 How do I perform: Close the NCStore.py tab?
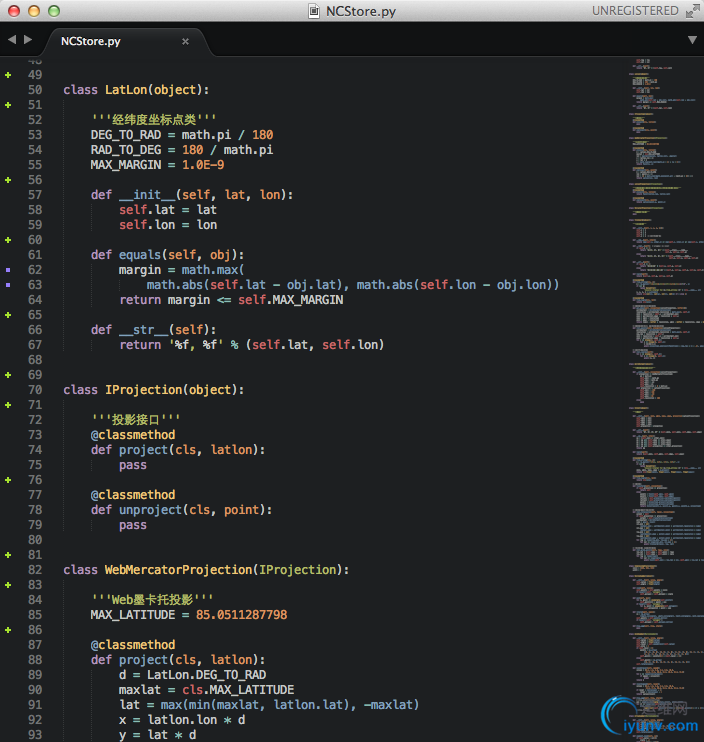click(185, 42)
